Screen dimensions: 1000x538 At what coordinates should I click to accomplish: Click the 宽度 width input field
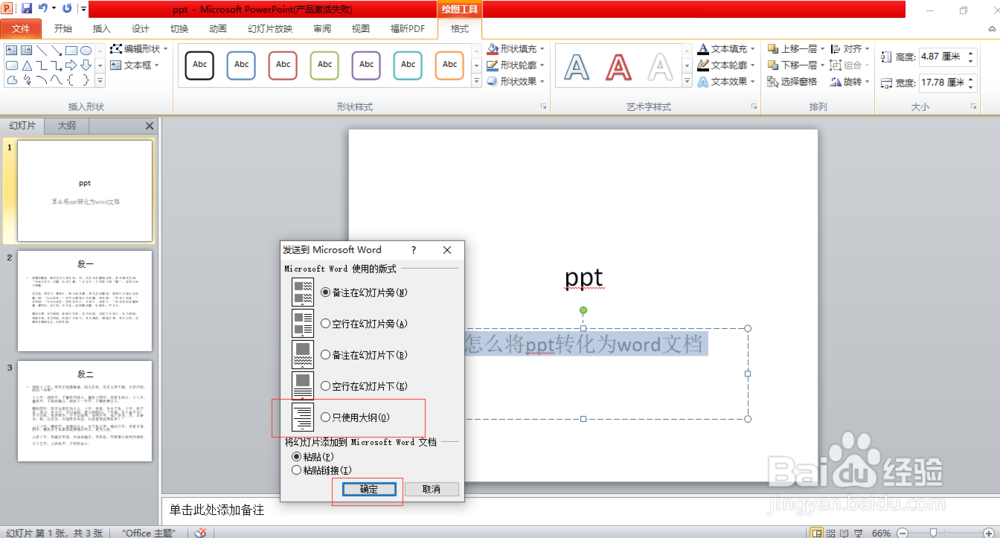click(x=943, y=82)
